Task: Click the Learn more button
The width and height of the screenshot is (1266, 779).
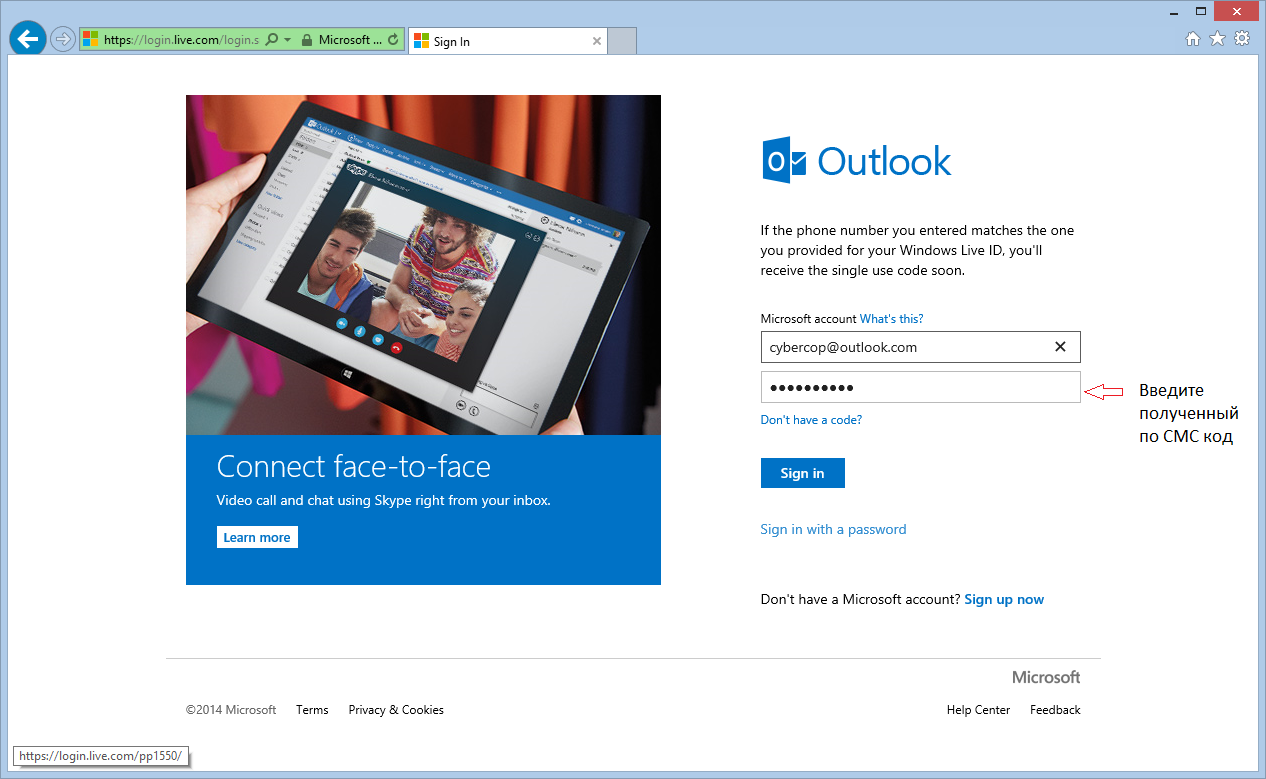Action: 257,537
